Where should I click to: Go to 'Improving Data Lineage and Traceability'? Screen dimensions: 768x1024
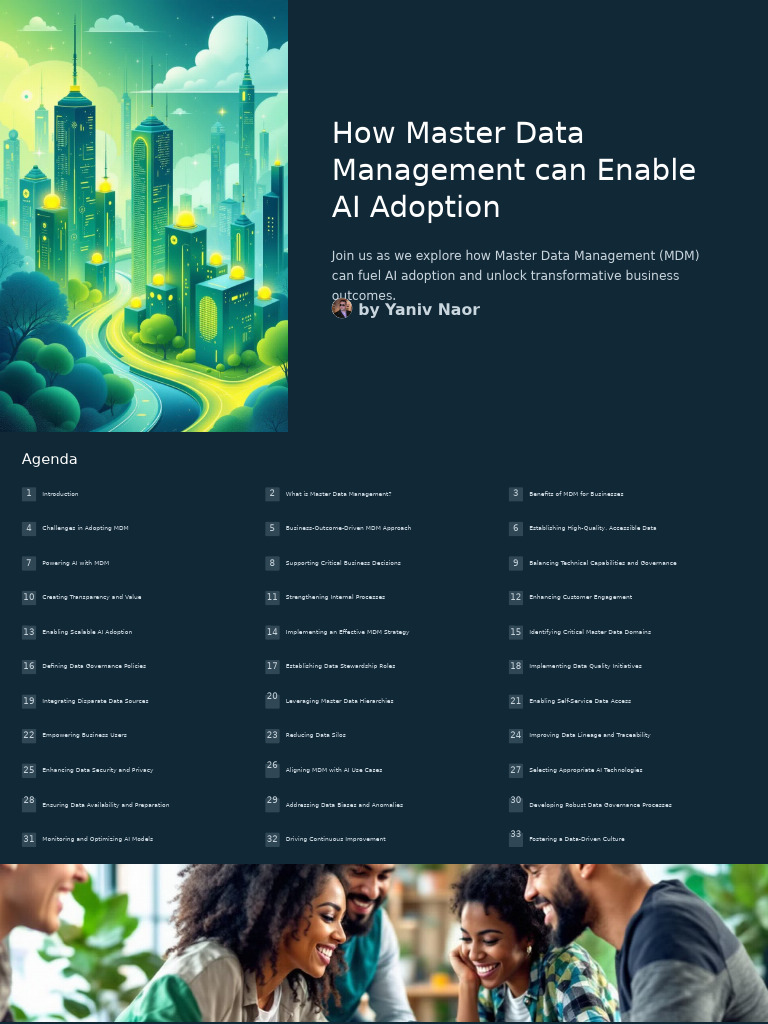590,735
